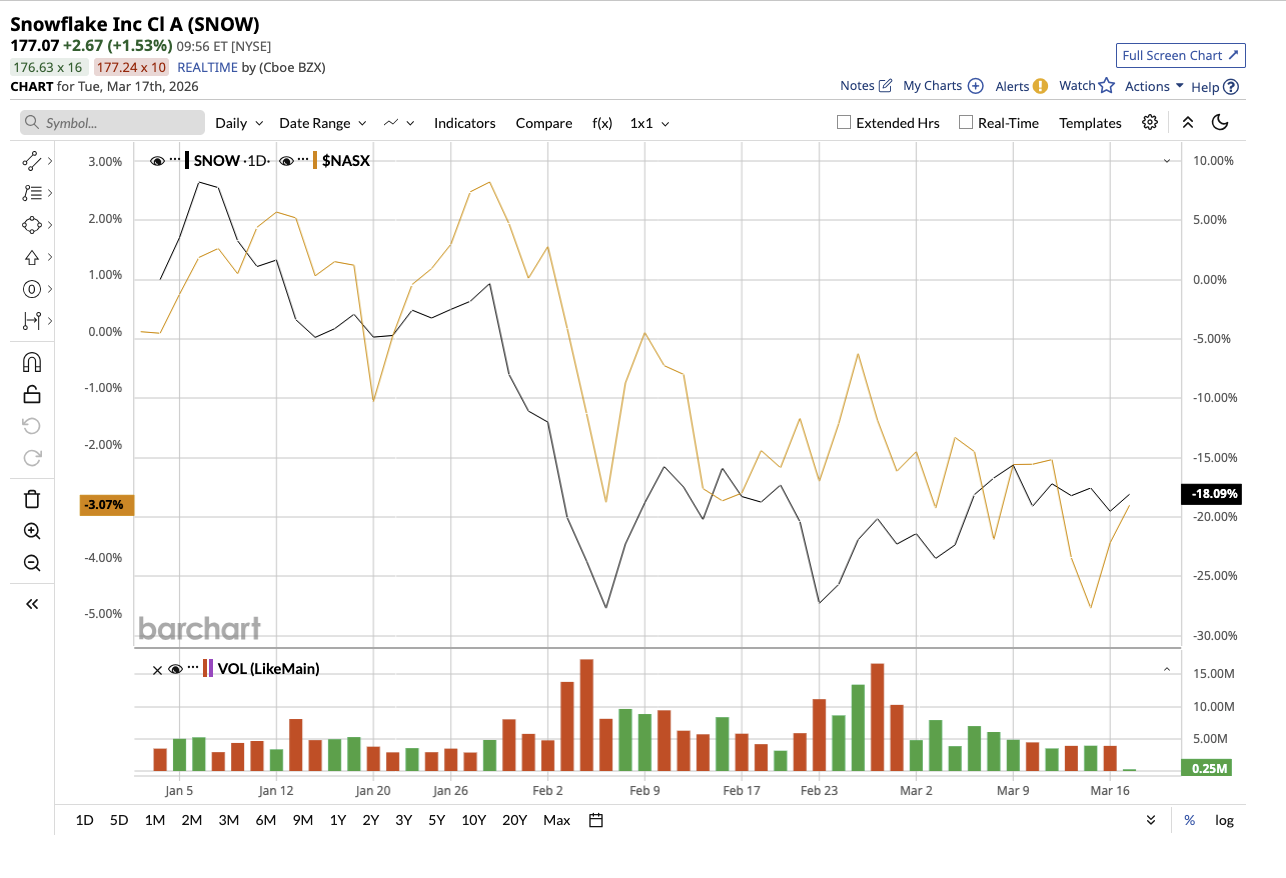Toggle logarithmic scale

click(1224, 820)
